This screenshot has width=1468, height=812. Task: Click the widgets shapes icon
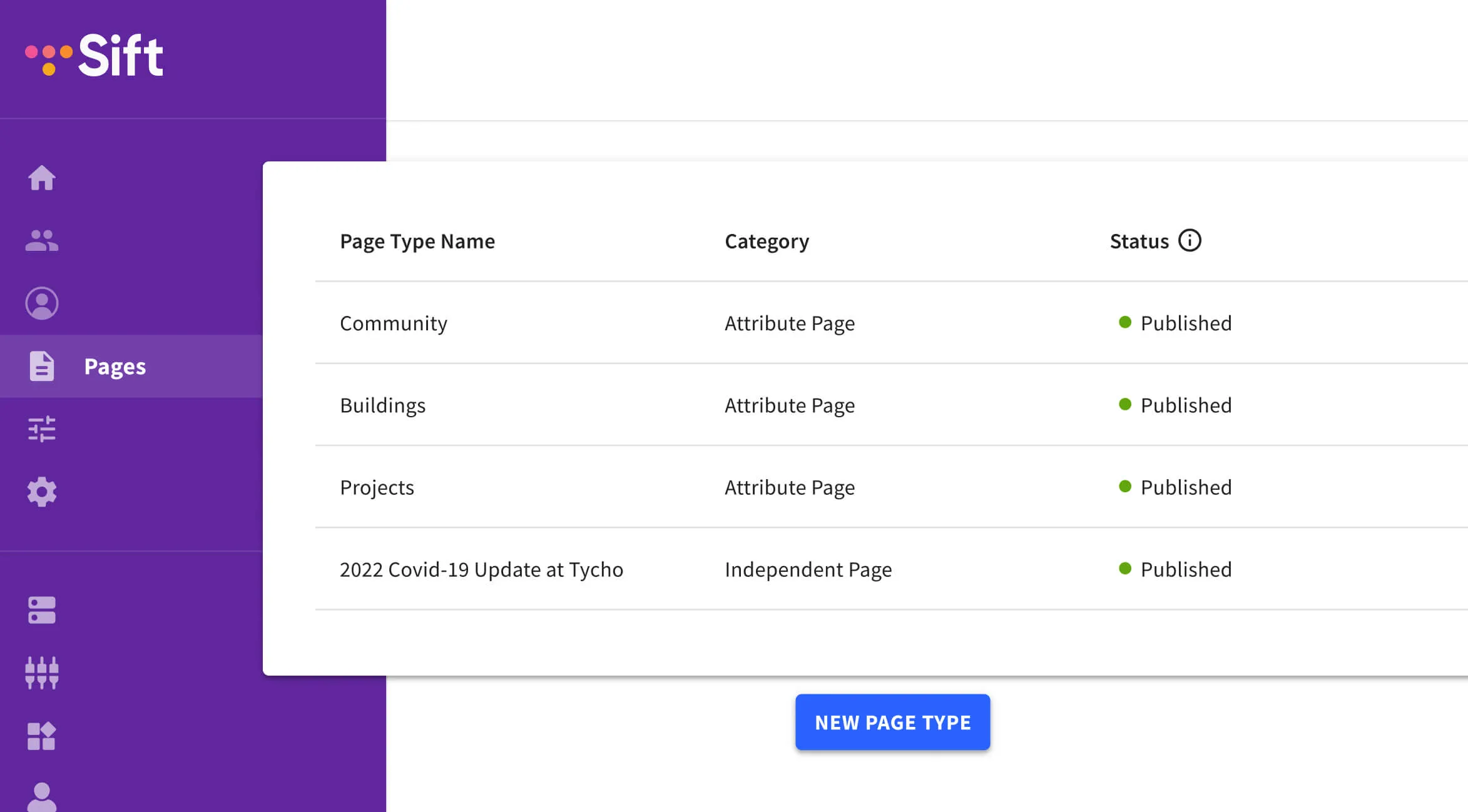click(42, 736)
